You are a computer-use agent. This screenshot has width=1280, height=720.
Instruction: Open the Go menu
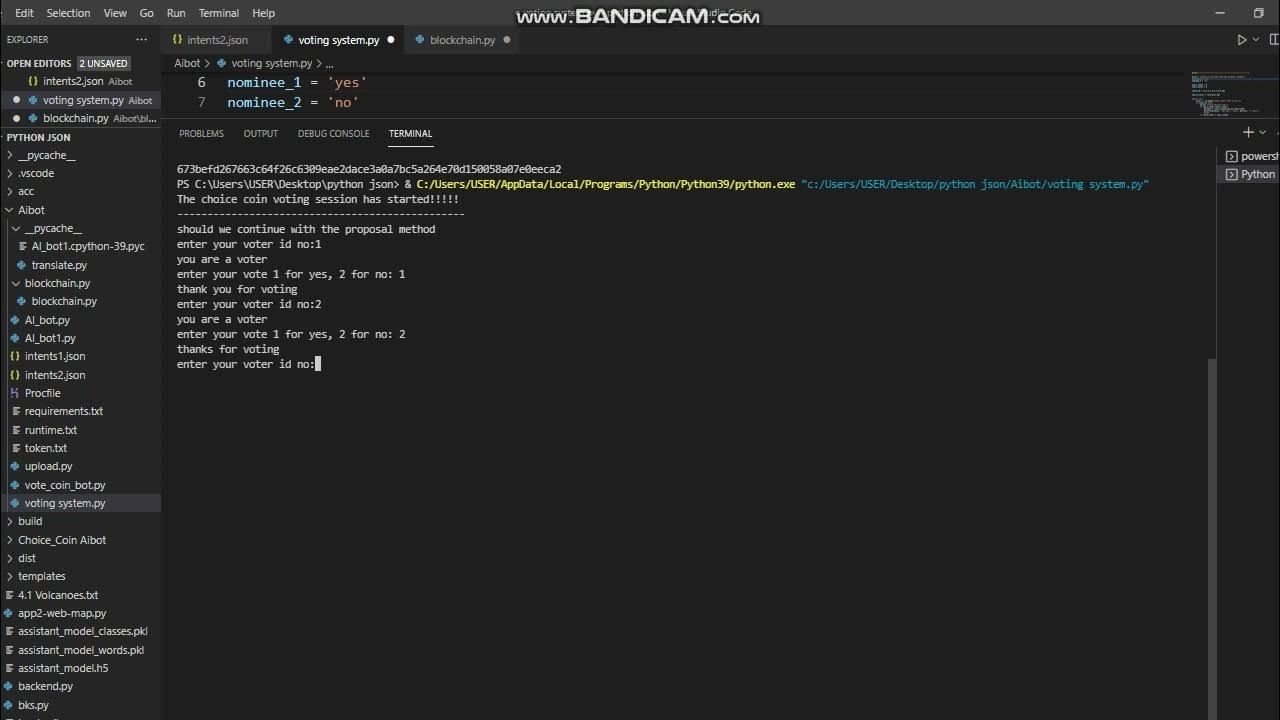(x=146, y=13)
